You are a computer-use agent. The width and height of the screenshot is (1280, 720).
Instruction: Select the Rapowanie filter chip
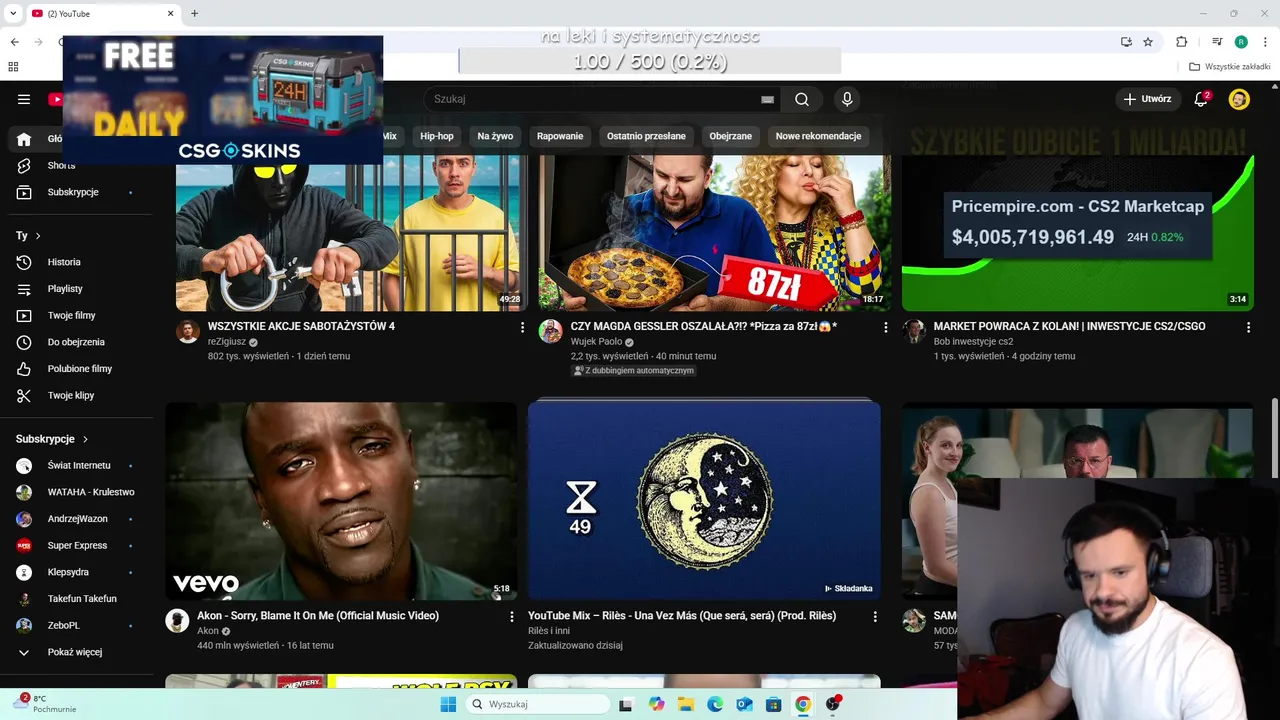click(560, 136)
